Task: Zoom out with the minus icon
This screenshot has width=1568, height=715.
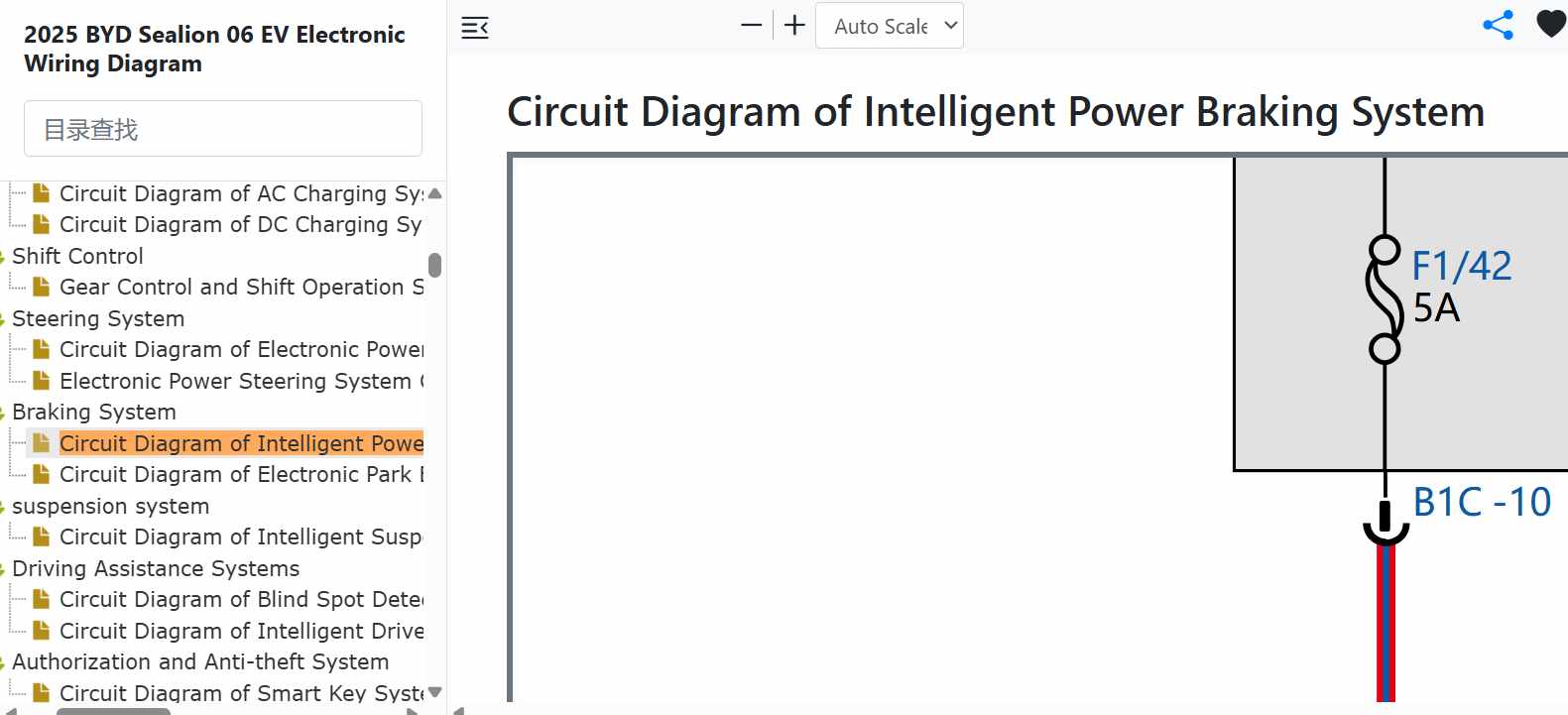Action: 752,26
